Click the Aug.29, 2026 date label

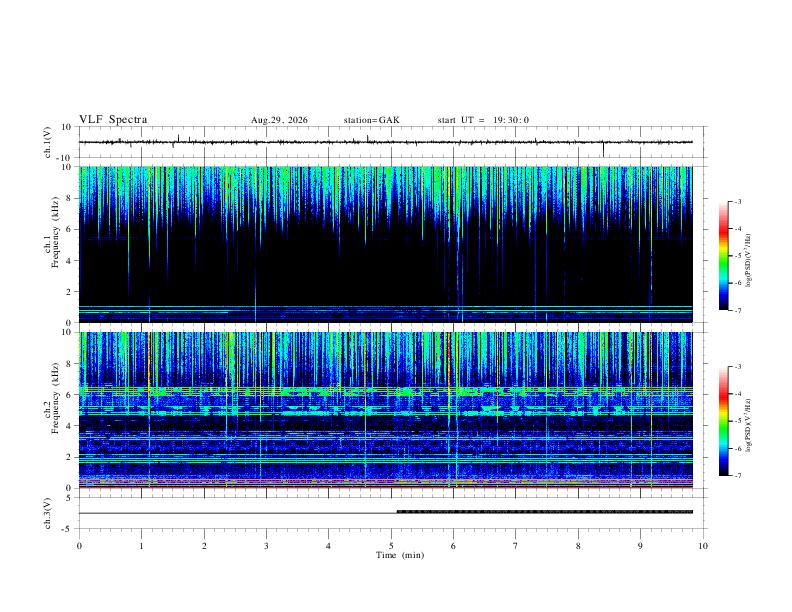[x=279, y=120]
